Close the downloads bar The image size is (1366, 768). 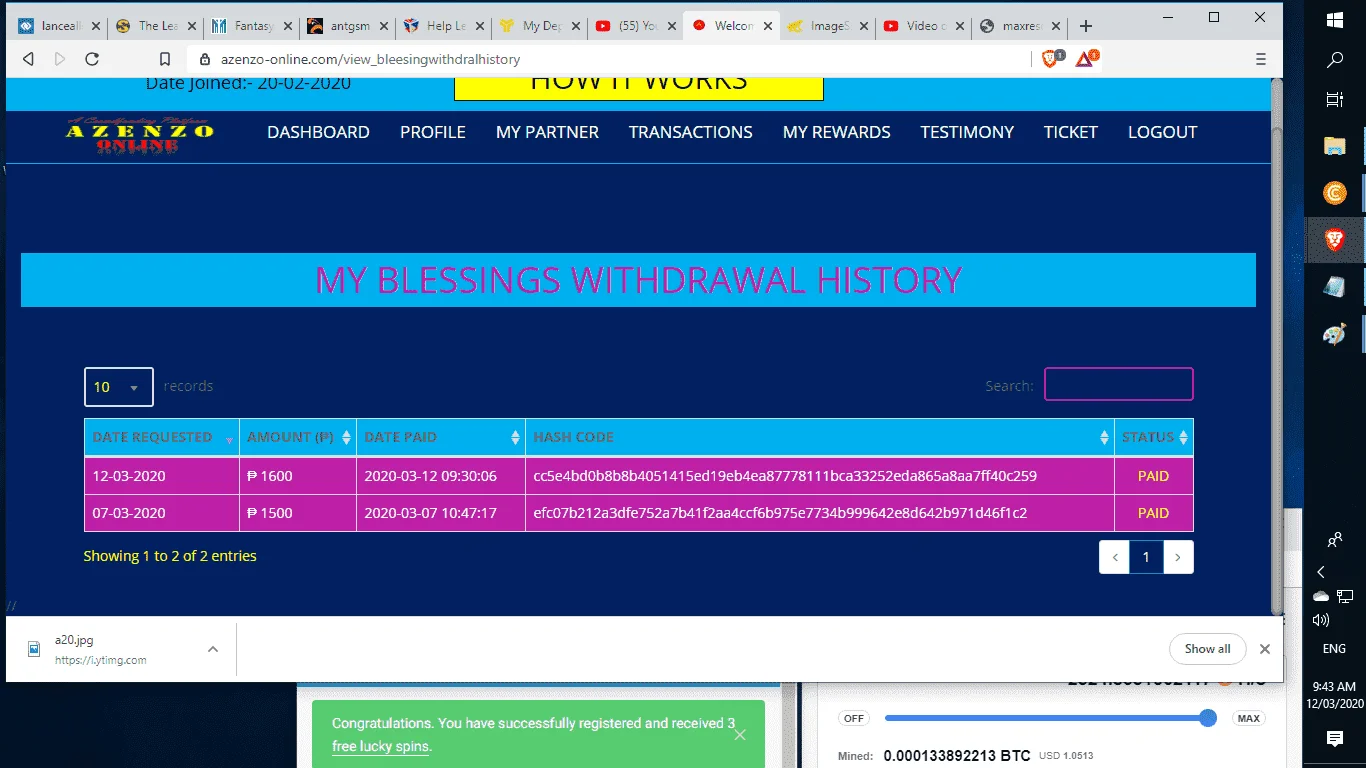tap(1265, 649)
